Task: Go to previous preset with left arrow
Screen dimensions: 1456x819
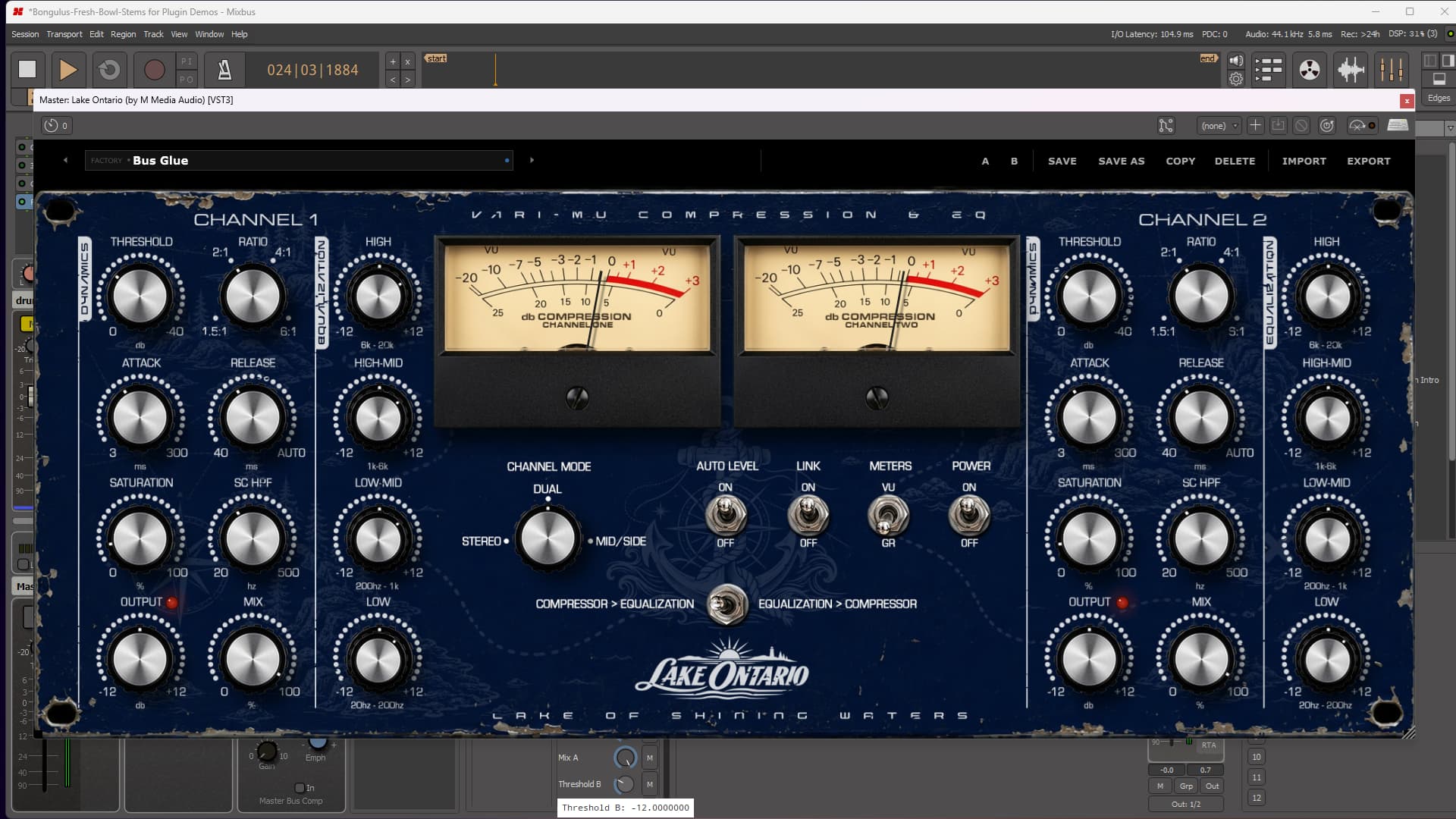Action: click(x=66, y=160)
